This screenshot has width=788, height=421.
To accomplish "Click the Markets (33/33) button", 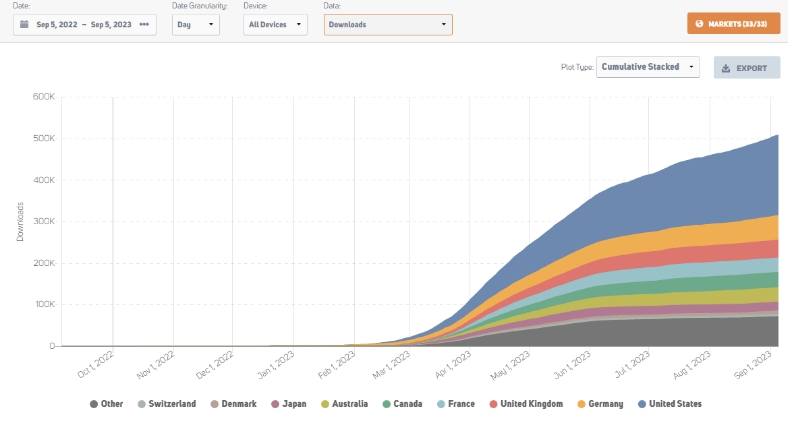I will click(734, 24).
